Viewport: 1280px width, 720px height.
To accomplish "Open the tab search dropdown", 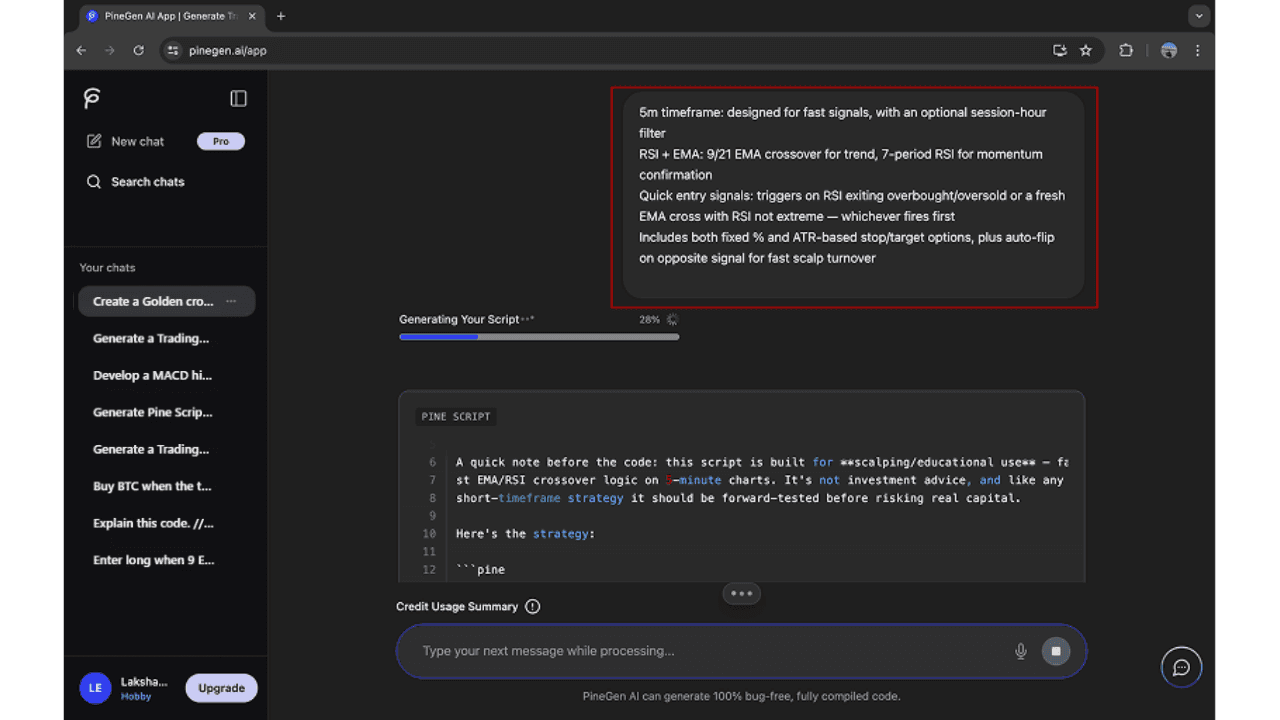I will (x=1199, y=16).
